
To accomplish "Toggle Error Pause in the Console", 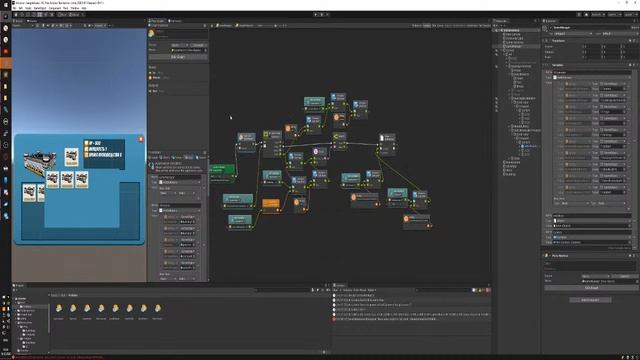I will pyautogui.click(x=360, y=290).
